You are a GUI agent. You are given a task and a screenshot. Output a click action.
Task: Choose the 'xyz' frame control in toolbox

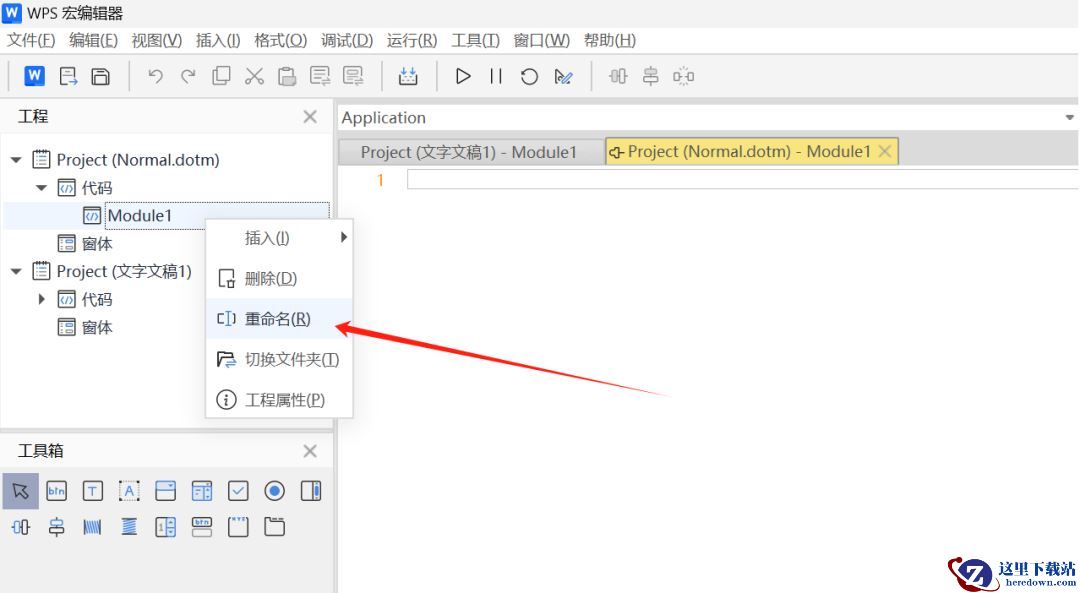[238, 527]
